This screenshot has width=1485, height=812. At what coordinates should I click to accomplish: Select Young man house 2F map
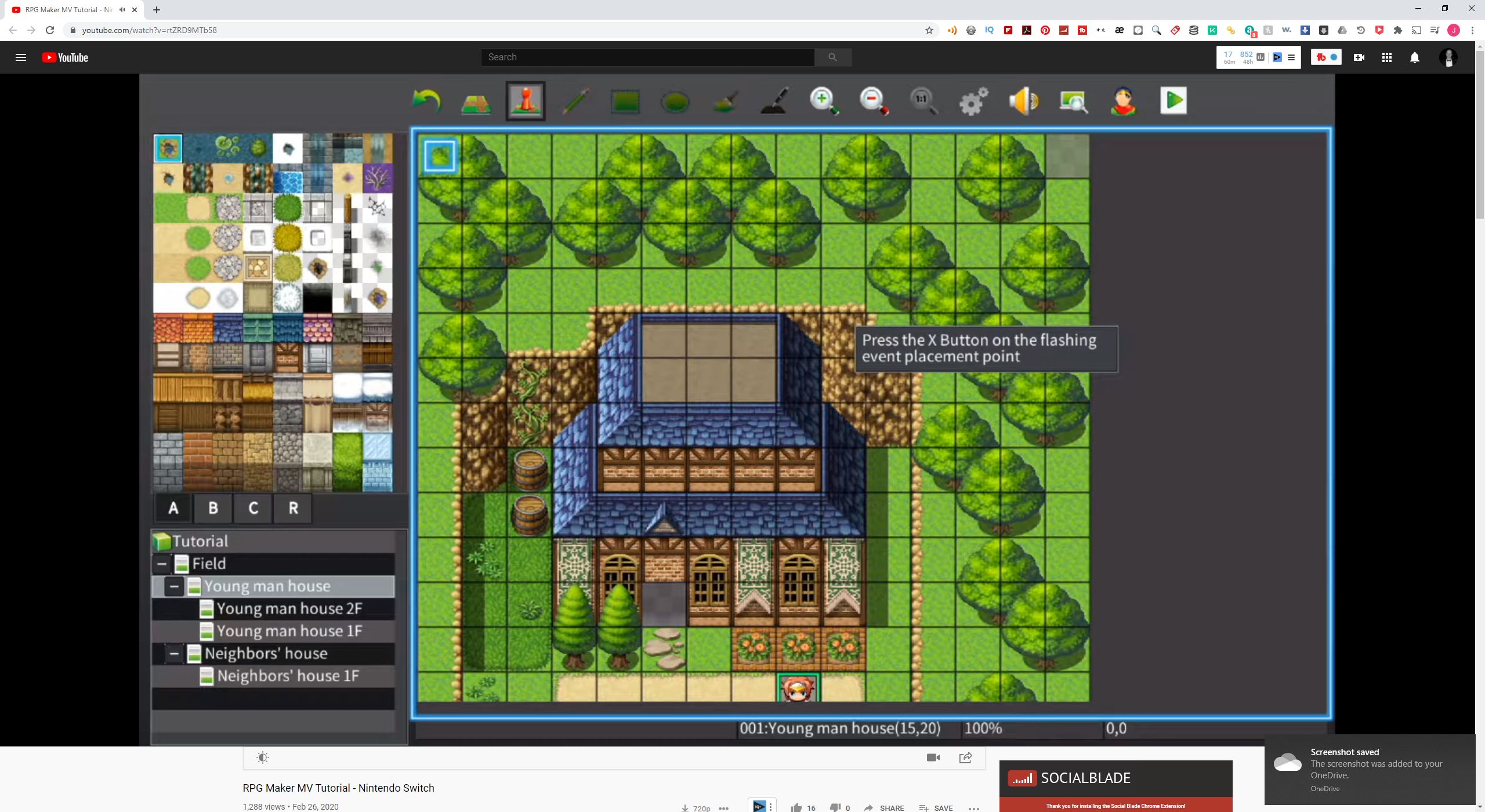pos(273,608)
